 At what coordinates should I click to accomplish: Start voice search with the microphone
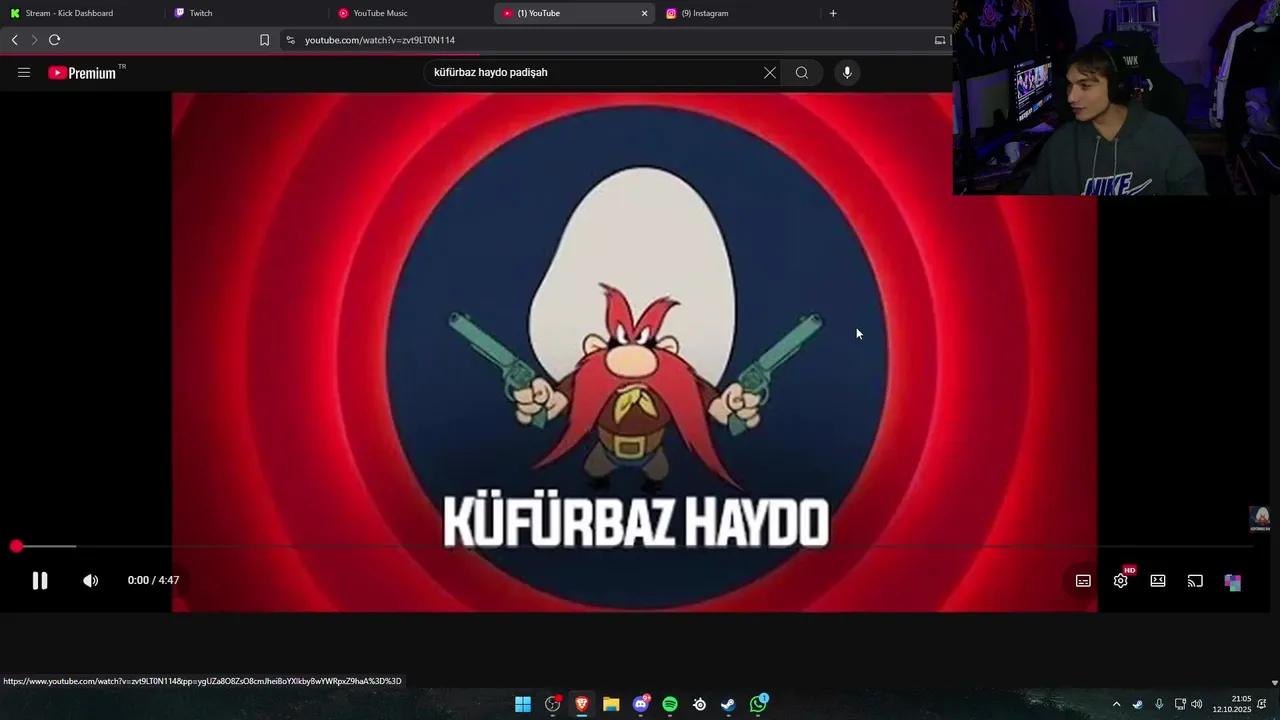[847, 72]
